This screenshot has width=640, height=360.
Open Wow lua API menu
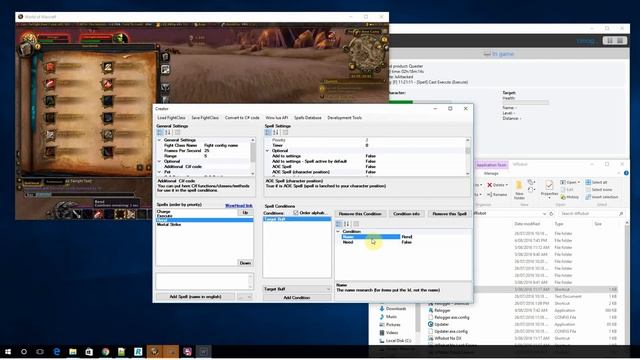[277, 118]
